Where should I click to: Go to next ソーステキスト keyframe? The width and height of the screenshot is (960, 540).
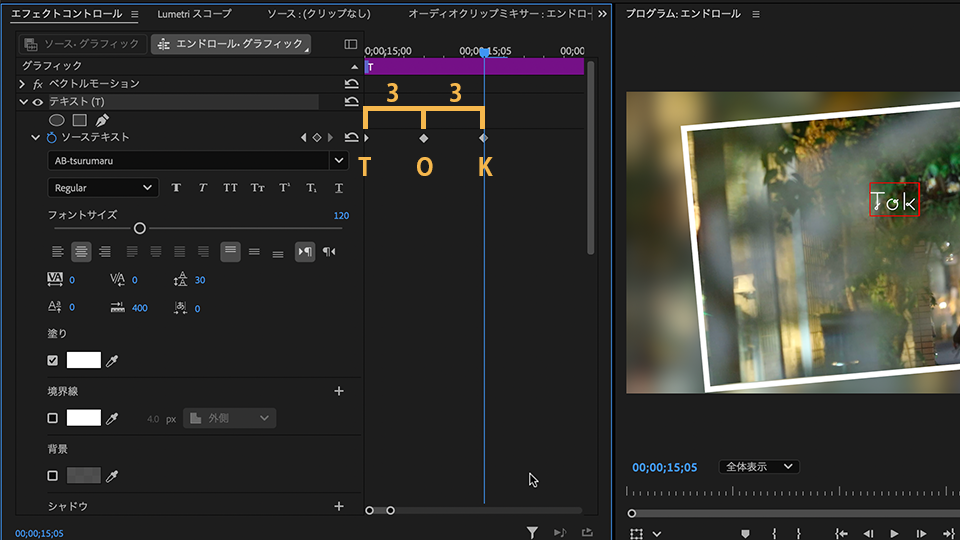330,138
